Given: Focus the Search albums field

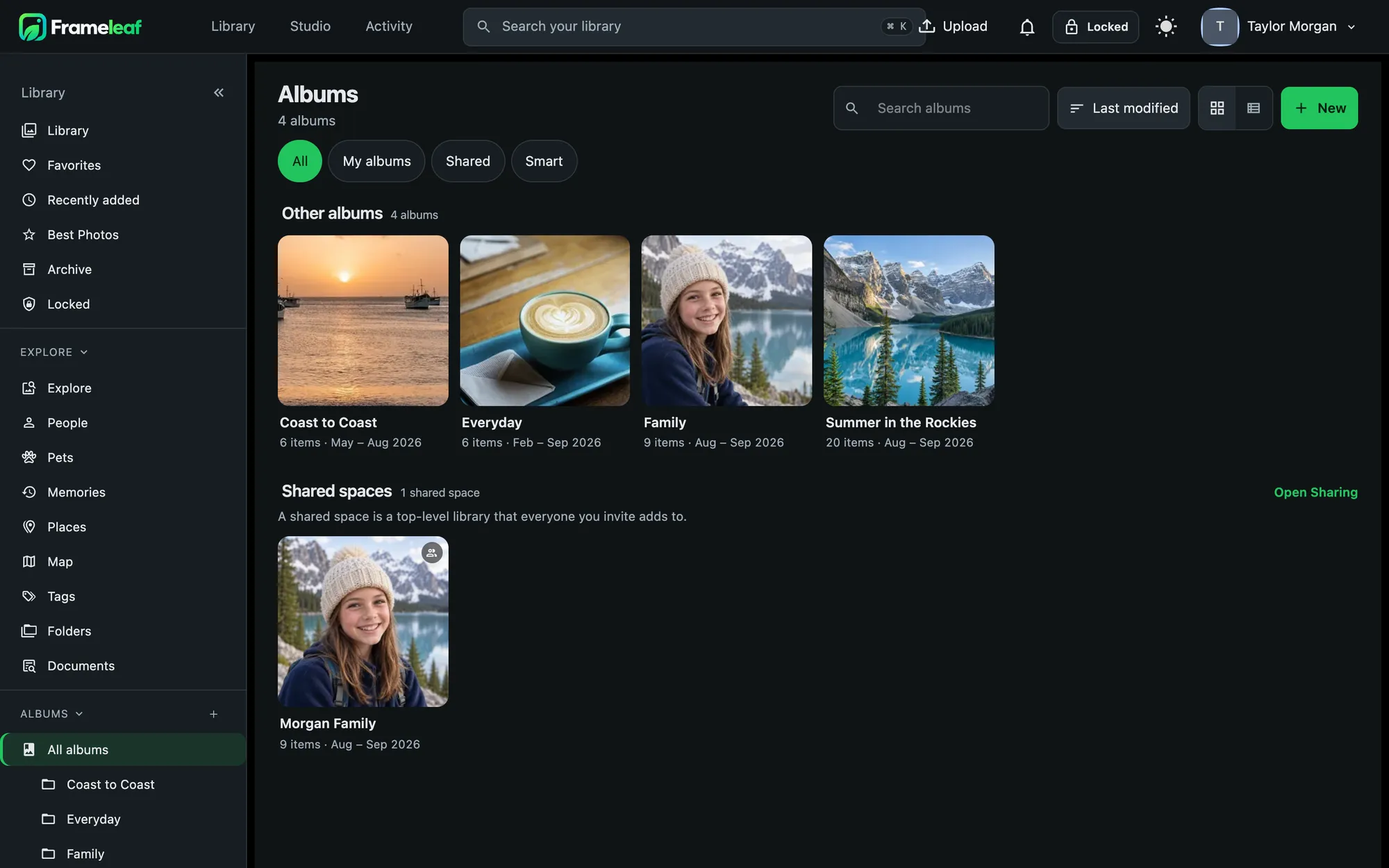Looking at the screenshot, I should coord(941,108).
